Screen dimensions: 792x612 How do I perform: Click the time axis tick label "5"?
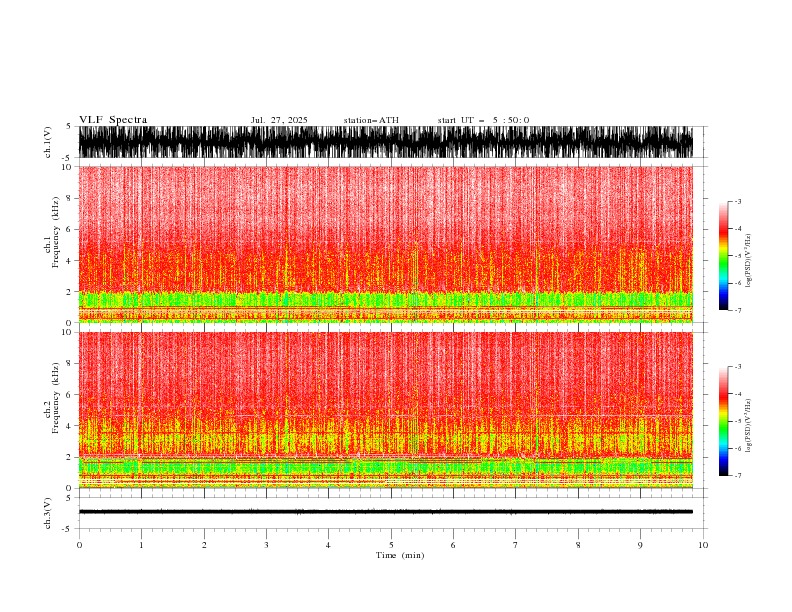point(391,545)
